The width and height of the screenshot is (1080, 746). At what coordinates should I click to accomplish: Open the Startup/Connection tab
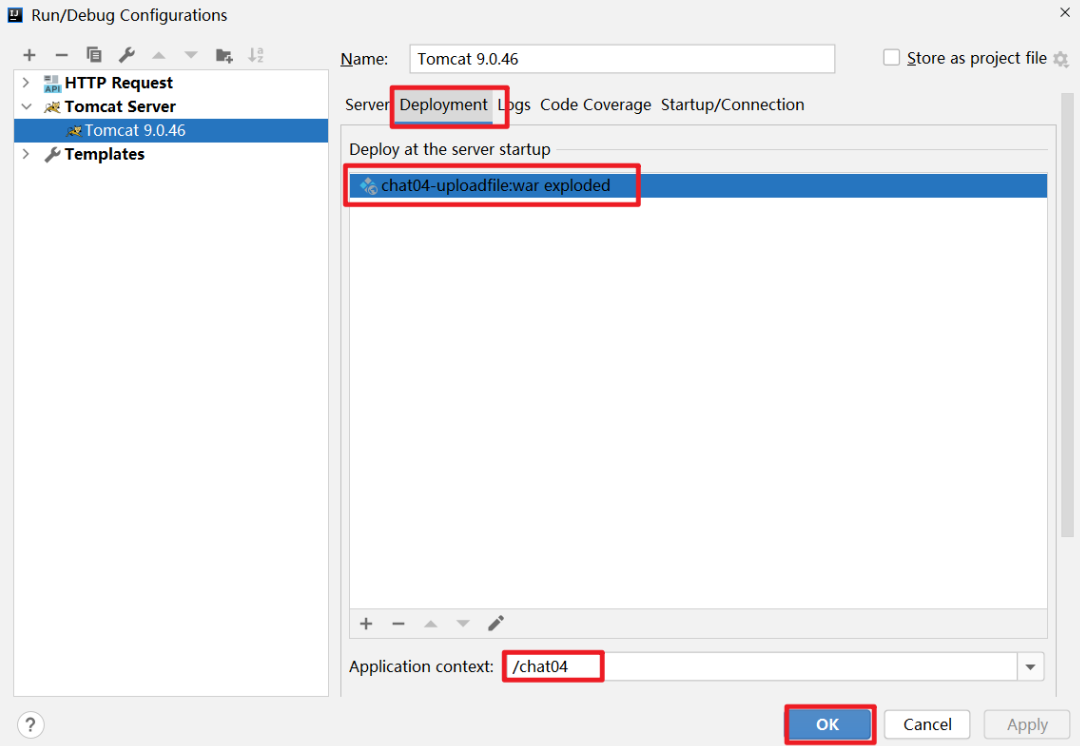[x=732, y=105]
